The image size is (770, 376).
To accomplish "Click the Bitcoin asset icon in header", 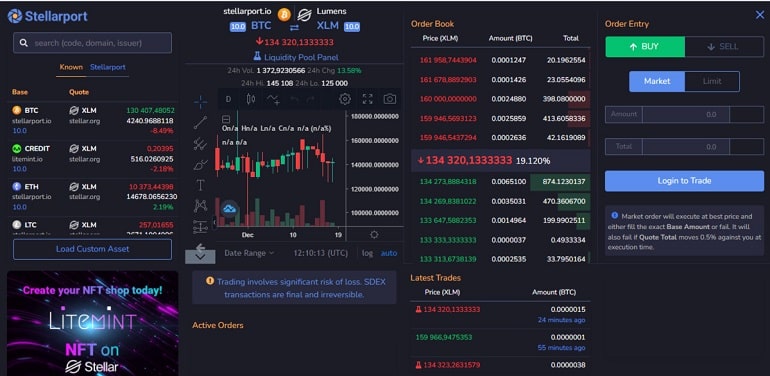I will (x=284, y=14).
